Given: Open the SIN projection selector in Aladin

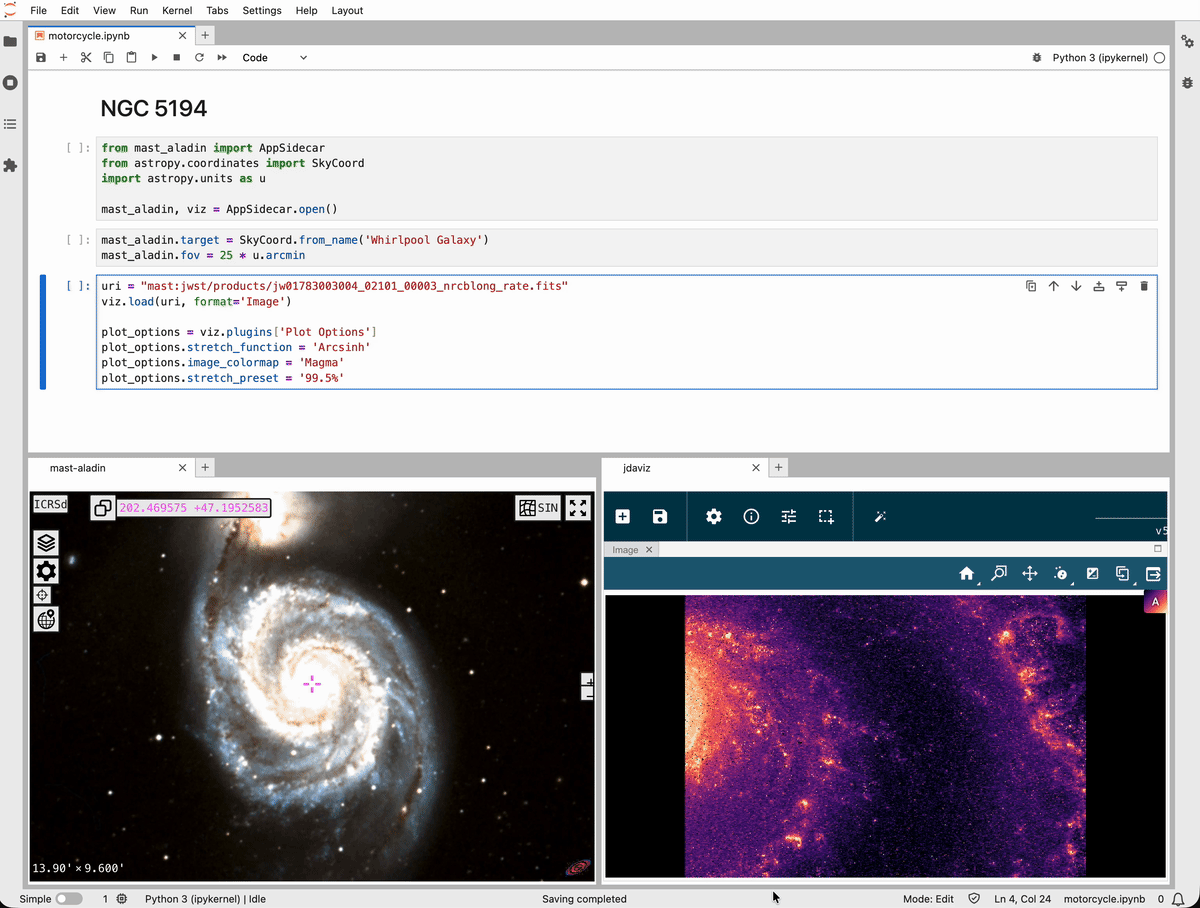Looking at the screenshot, I should click(538, 508).
